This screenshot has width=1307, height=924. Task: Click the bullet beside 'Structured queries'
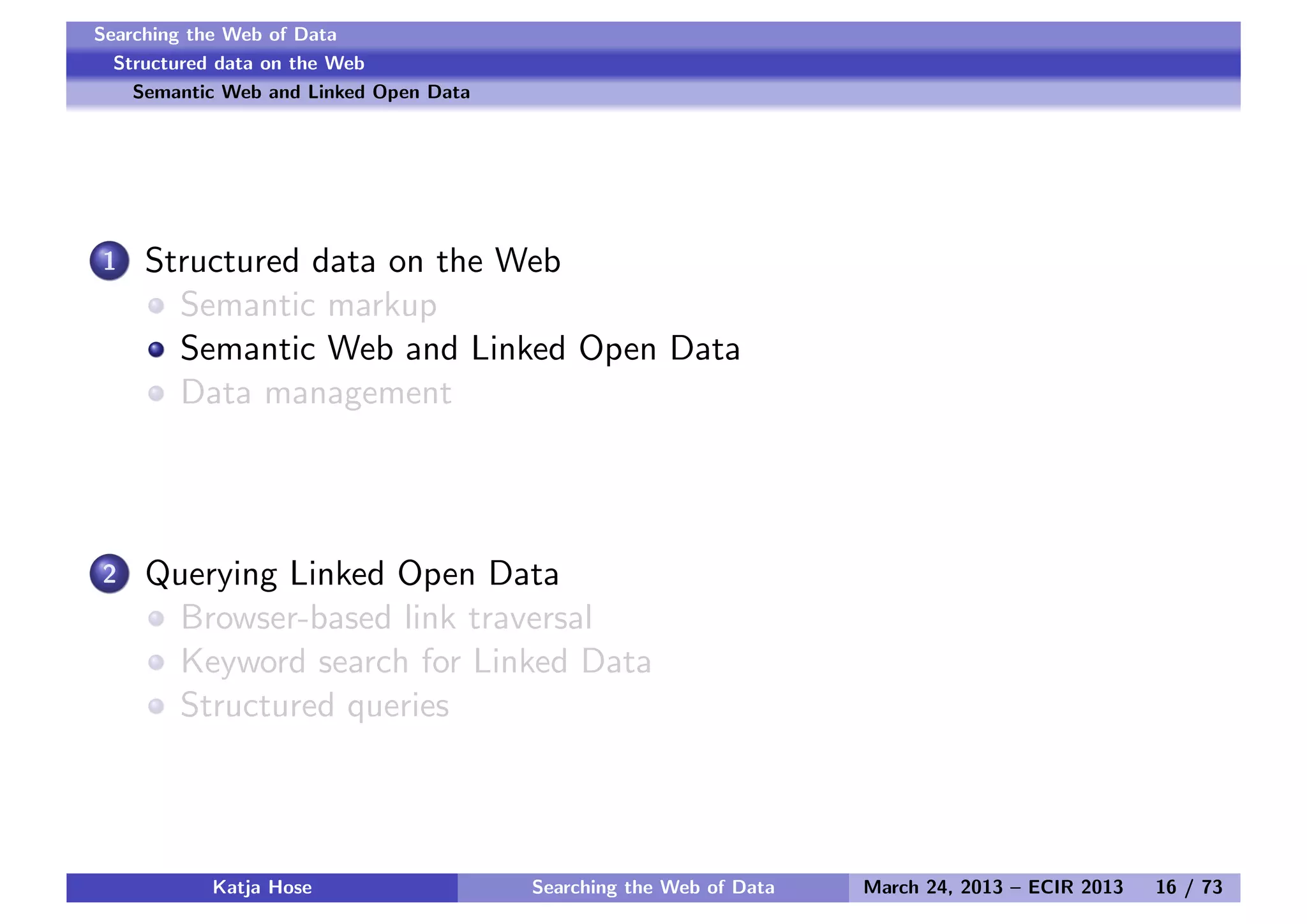156,706
